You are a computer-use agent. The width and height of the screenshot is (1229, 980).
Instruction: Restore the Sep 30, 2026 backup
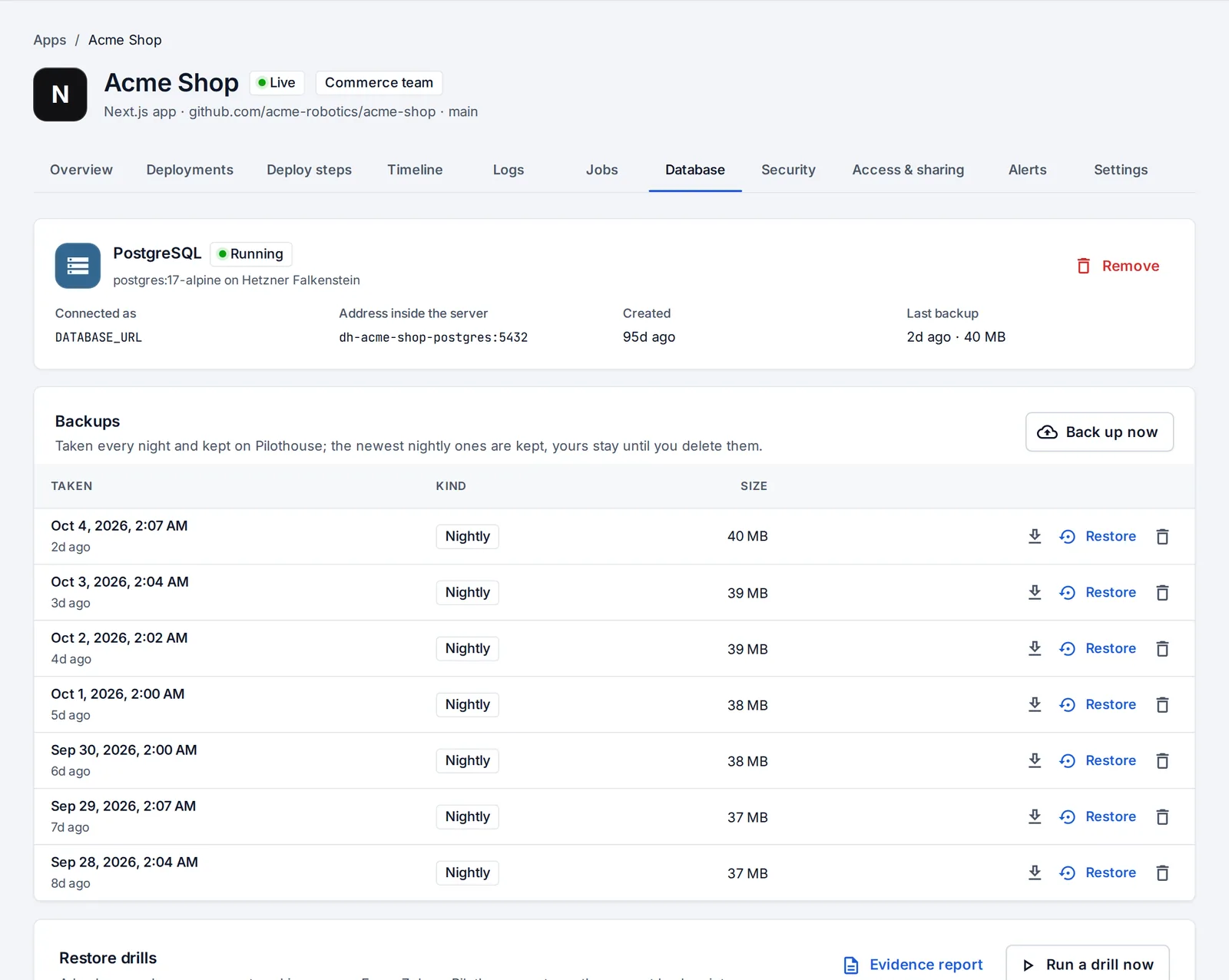[x=1098, y=760]
